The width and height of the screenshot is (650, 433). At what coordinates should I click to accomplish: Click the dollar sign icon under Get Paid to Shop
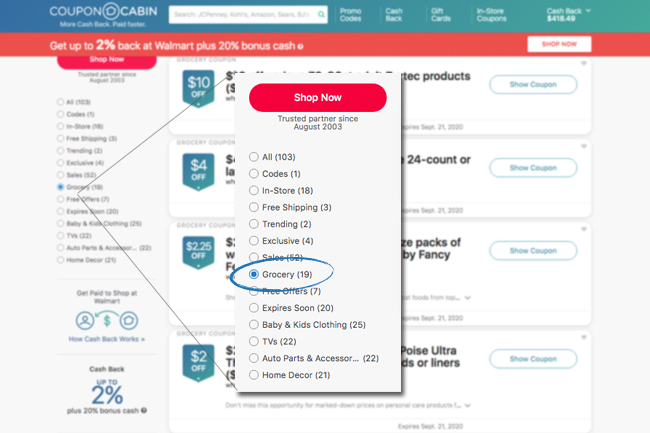[107, 320]
